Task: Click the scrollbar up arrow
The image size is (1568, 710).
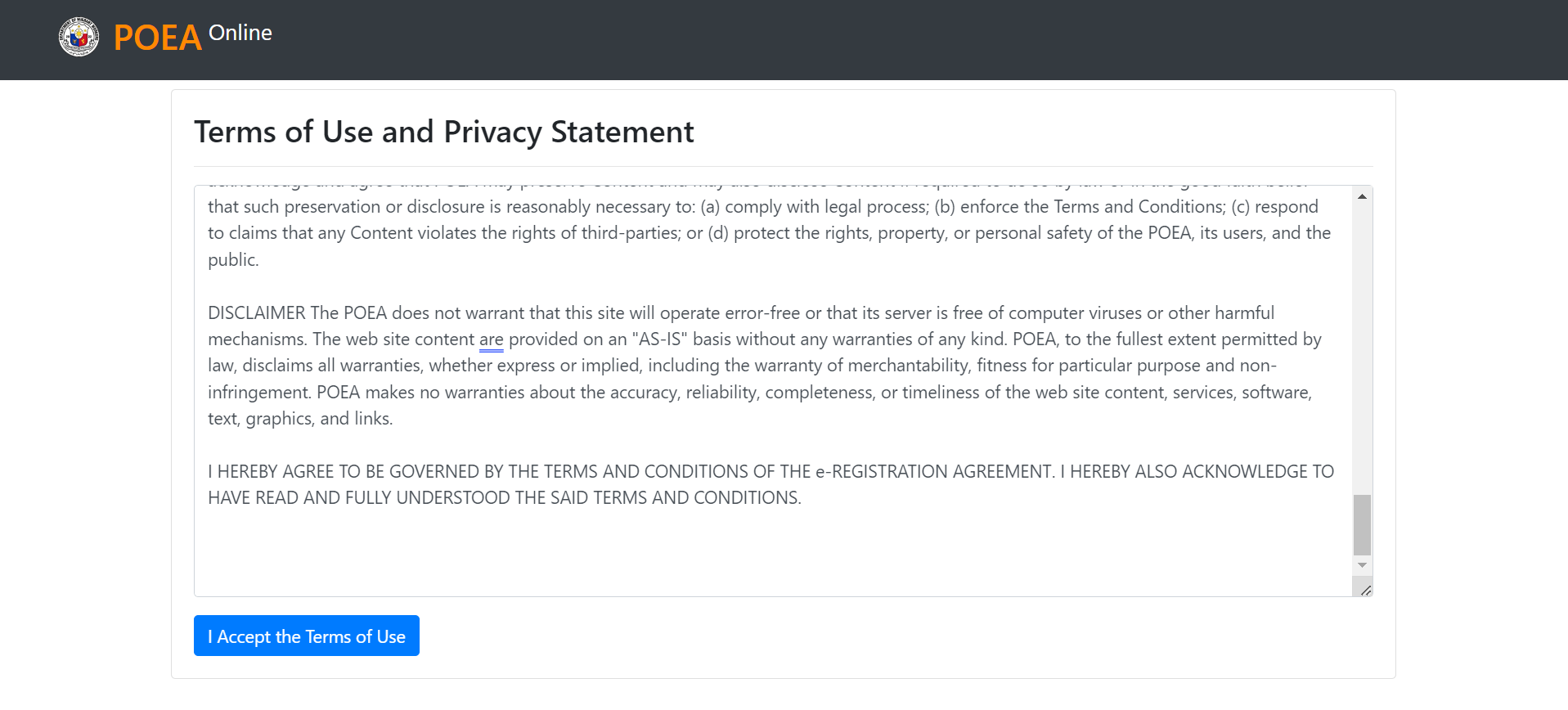Action: (x=1362, y=196)
